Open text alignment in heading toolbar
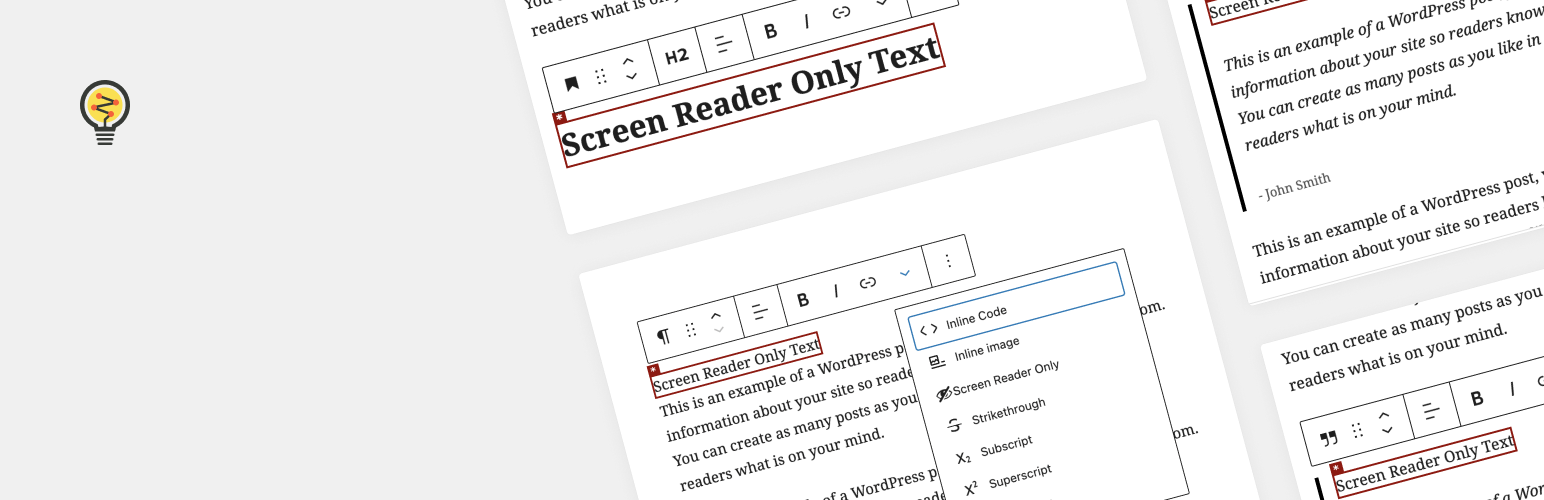The width and height of the screenshot is (1544, 500). (723, 44)
